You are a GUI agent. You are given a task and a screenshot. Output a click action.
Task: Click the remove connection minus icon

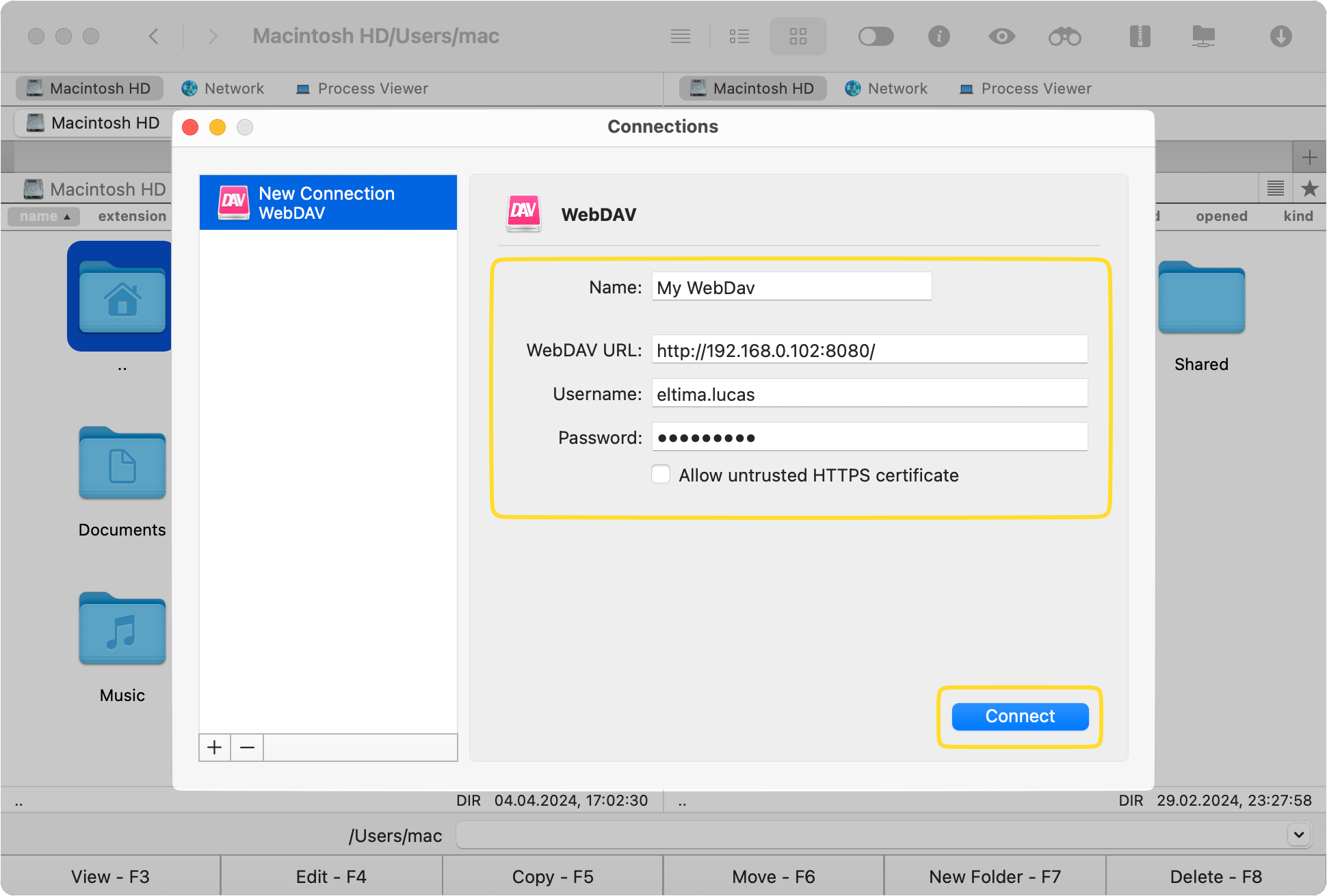click(x=247, y=748)
